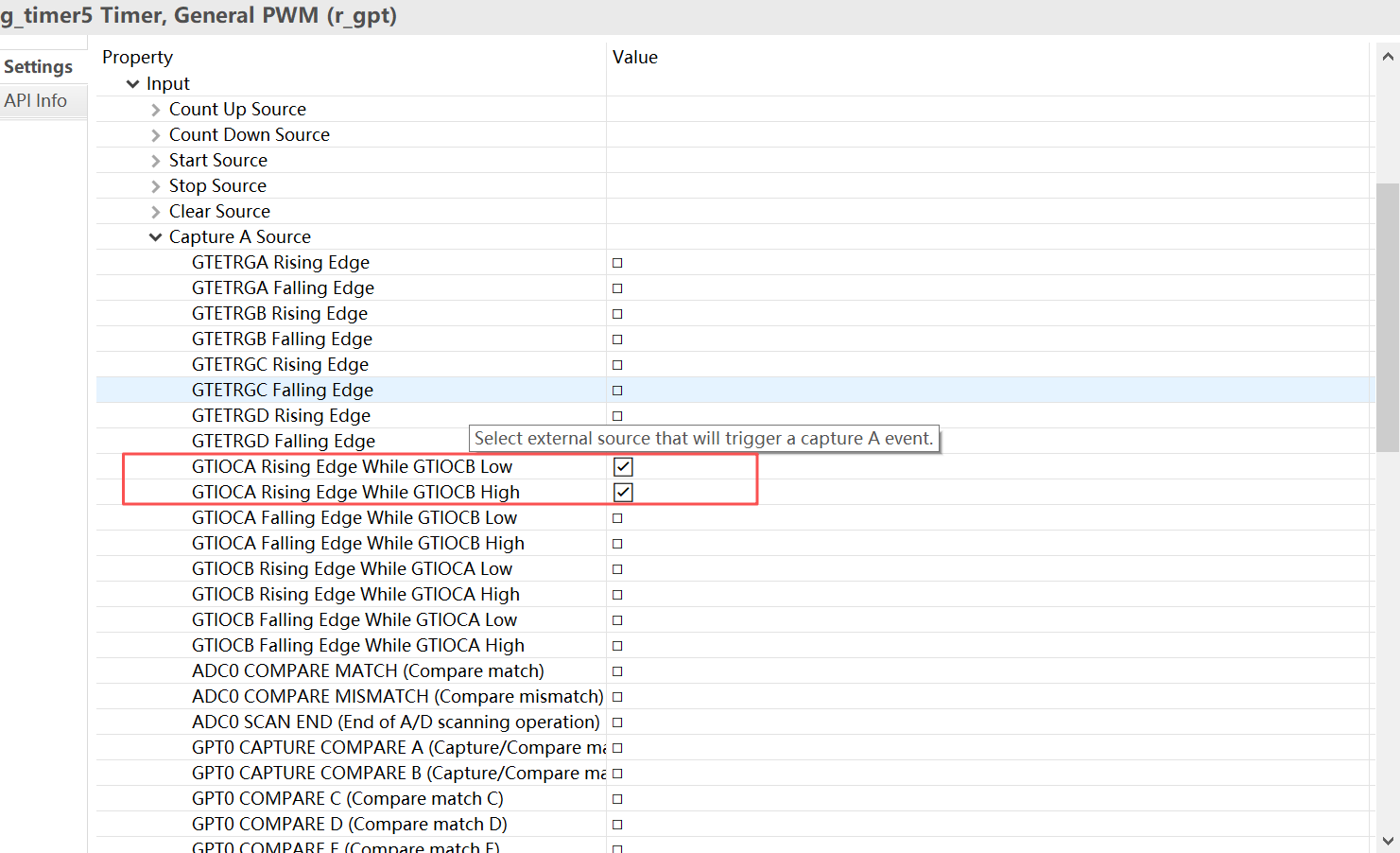Enable GTIOCB Rising Edge While GTIOCA High
This screenshot has width=1400, height=853.
[617, 595]
